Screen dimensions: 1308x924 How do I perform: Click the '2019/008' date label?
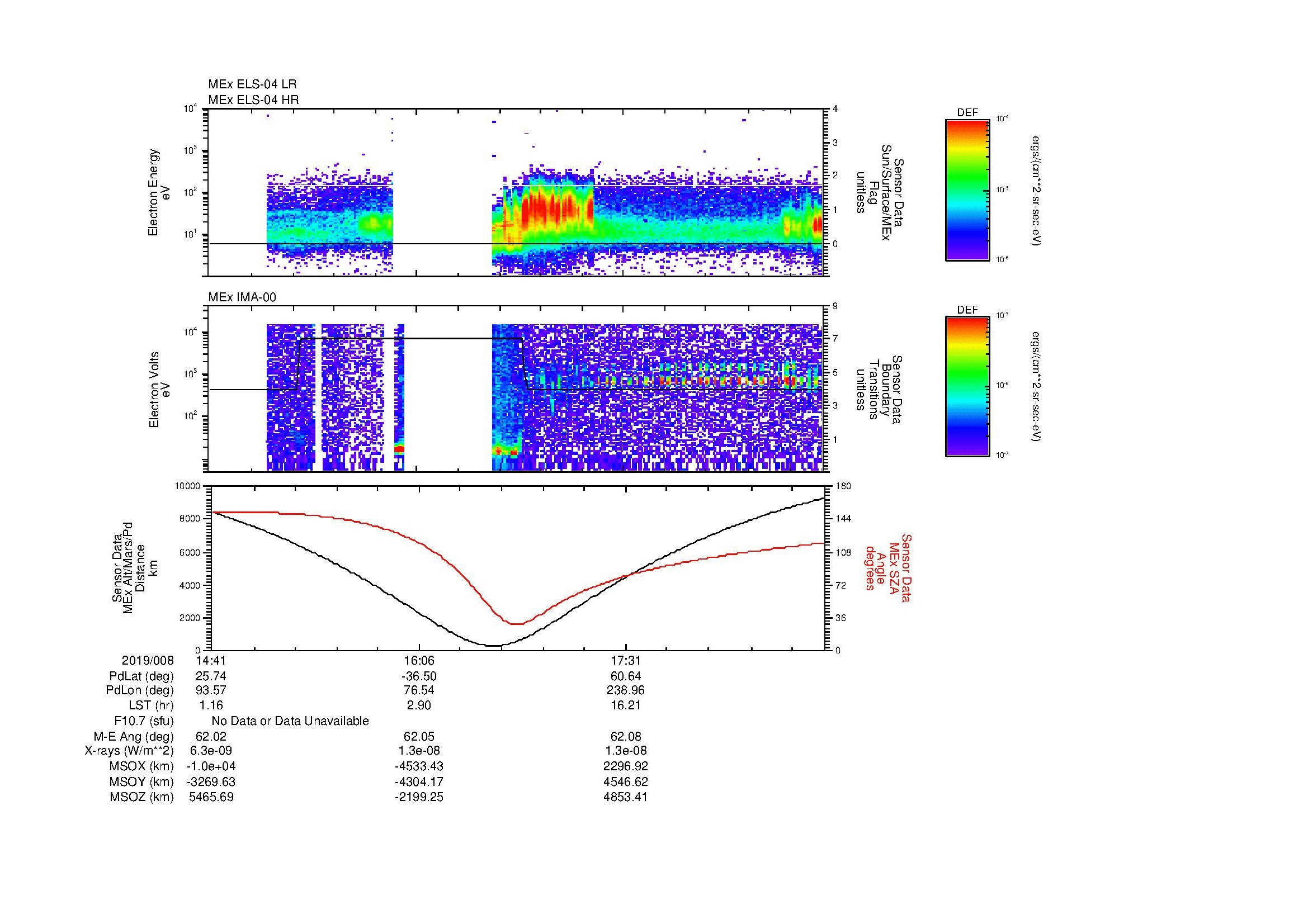[148, 661]
